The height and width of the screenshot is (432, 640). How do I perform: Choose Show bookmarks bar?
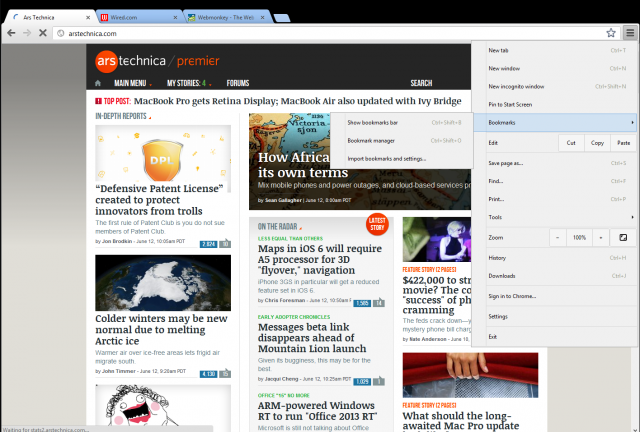tap(402, 122)
